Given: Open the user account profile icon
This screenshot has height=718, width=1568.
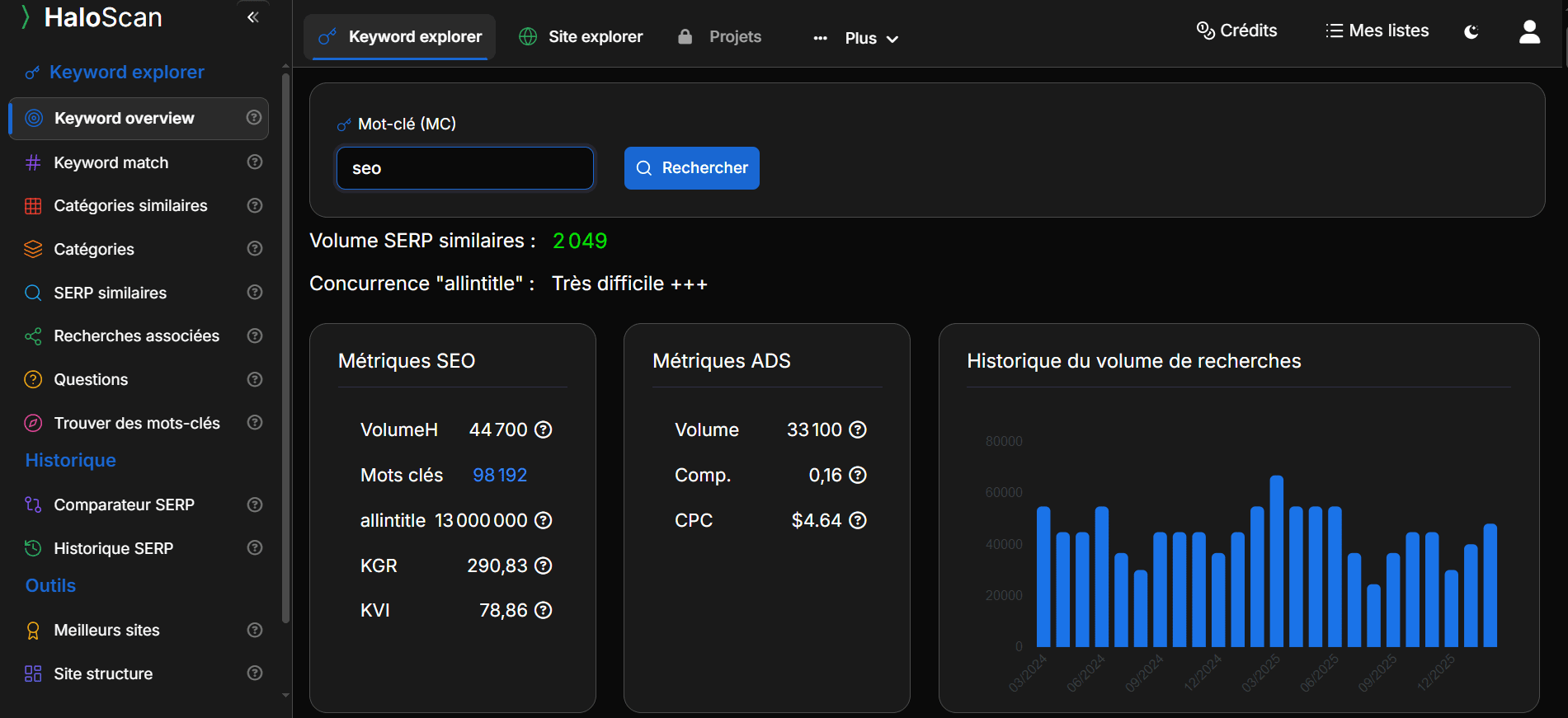Looking at the screenshot, I should (x=1529, y=32).
